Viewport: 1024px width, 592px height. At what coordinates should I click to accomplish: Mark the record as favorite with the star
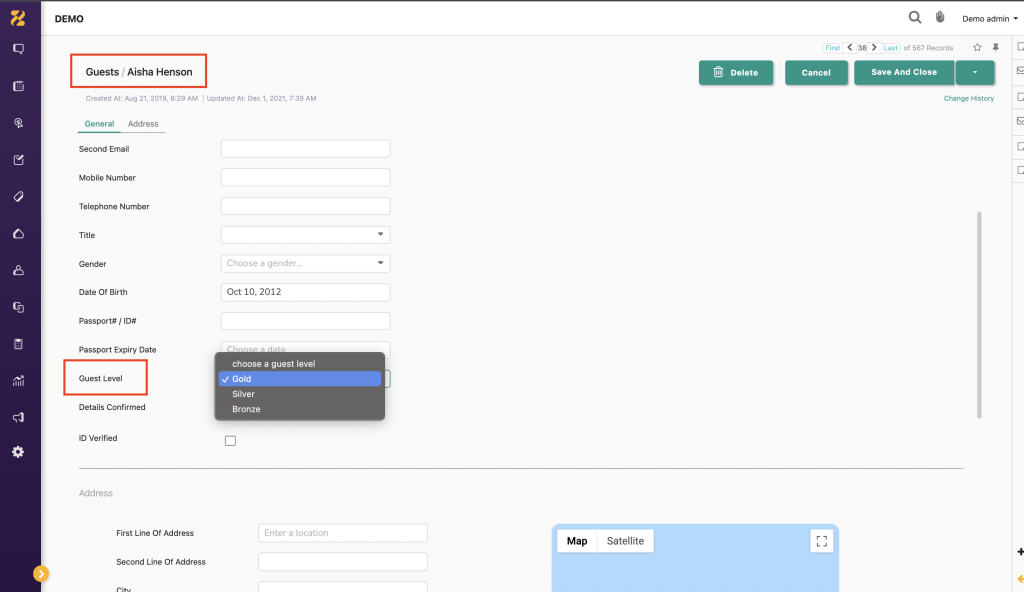pos(977,48)
